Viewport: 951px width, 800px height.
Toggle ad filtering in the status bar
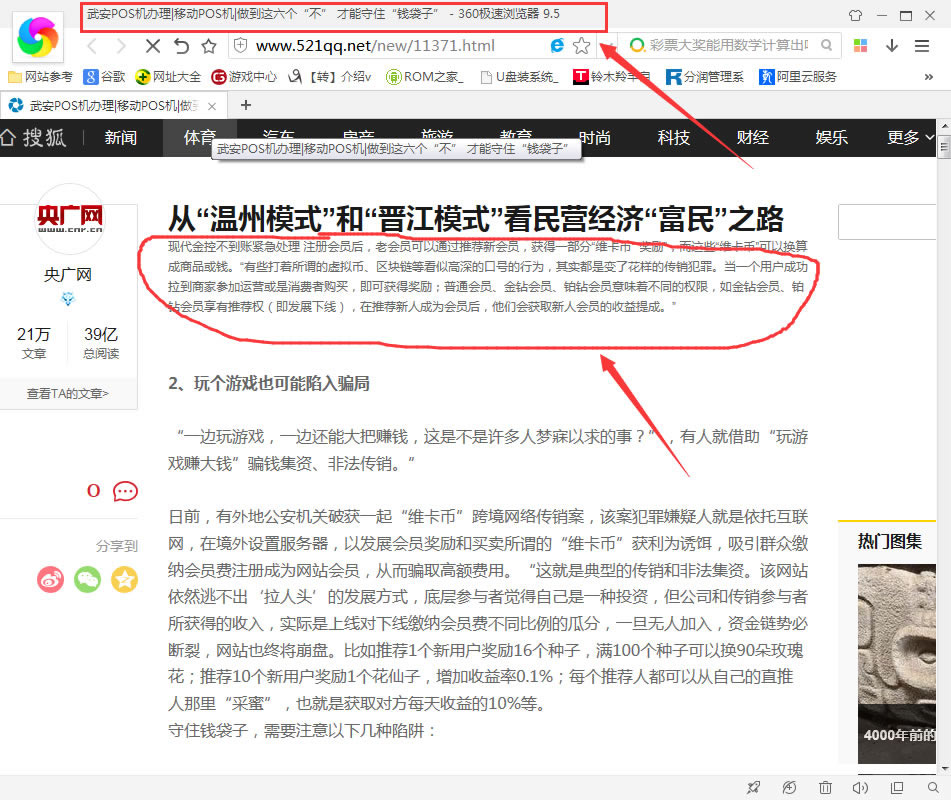[789, 787]
